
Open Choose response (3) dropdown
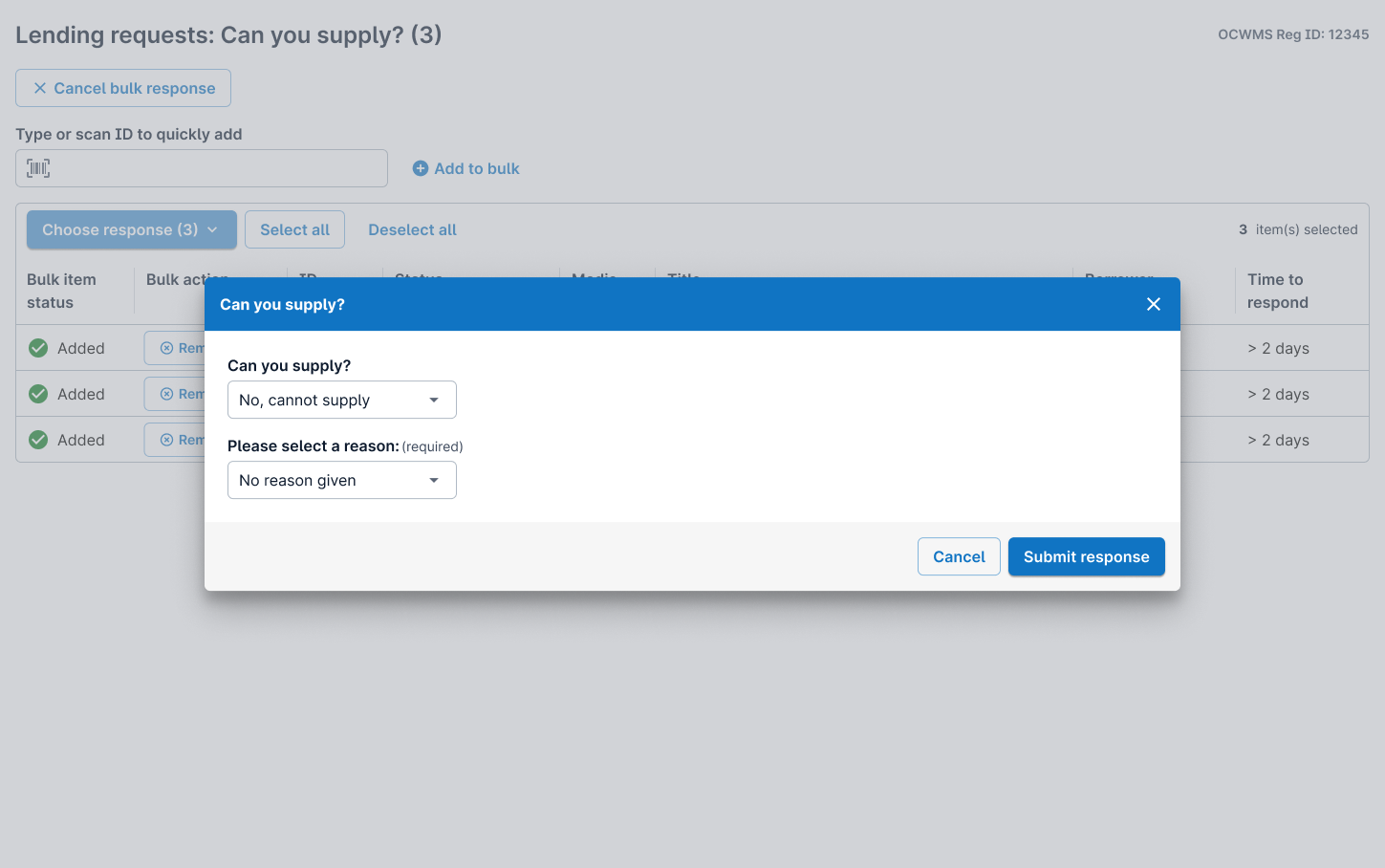pyautogui.click(x=132, y=229)
